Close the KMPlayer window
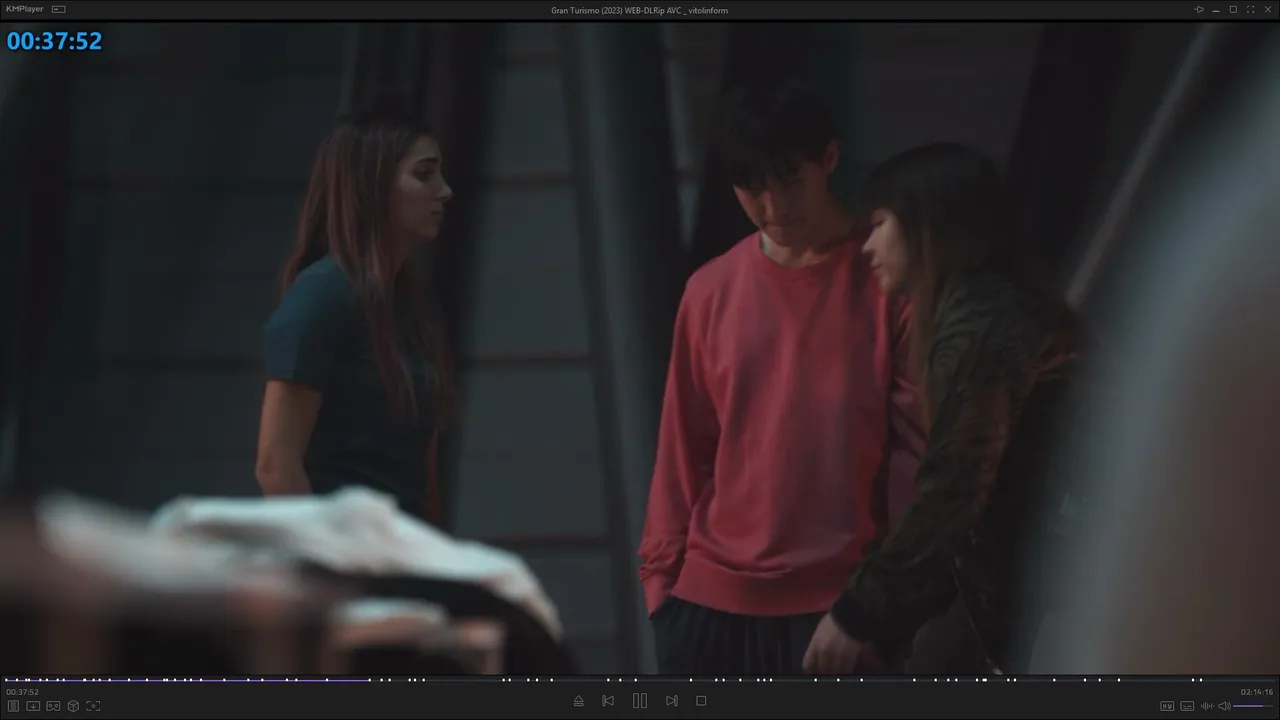Screen dimensions: 1280x720 point(1267,9)
